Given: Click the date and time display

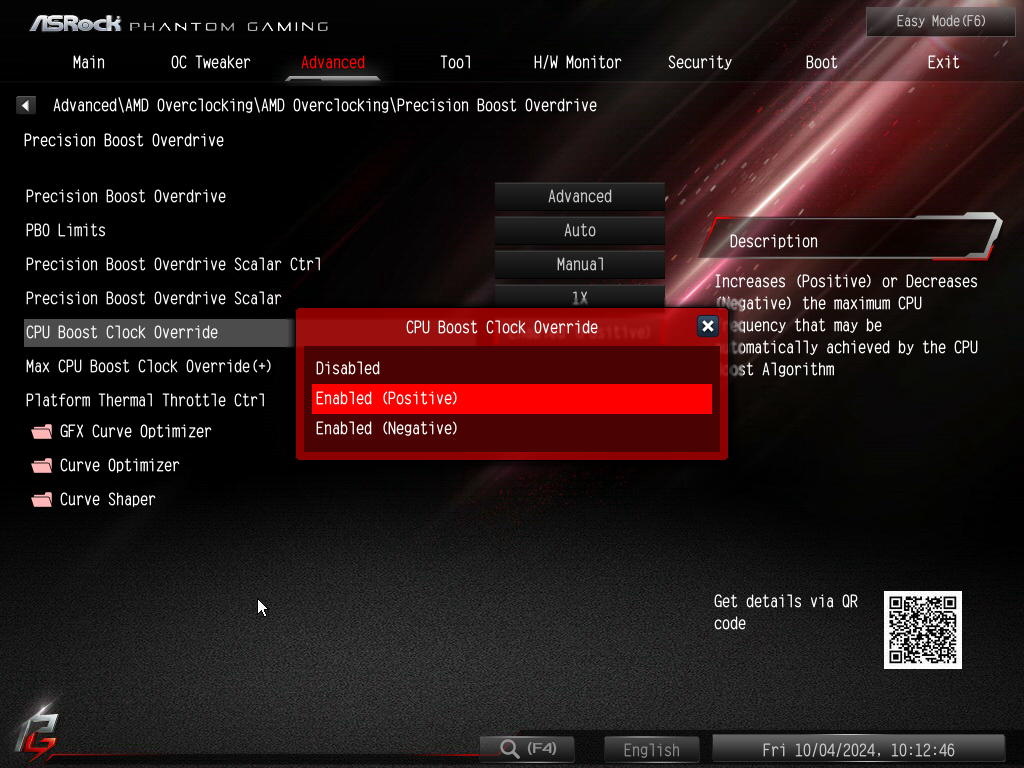Looking at the screenshot, I should coord(858,750).
